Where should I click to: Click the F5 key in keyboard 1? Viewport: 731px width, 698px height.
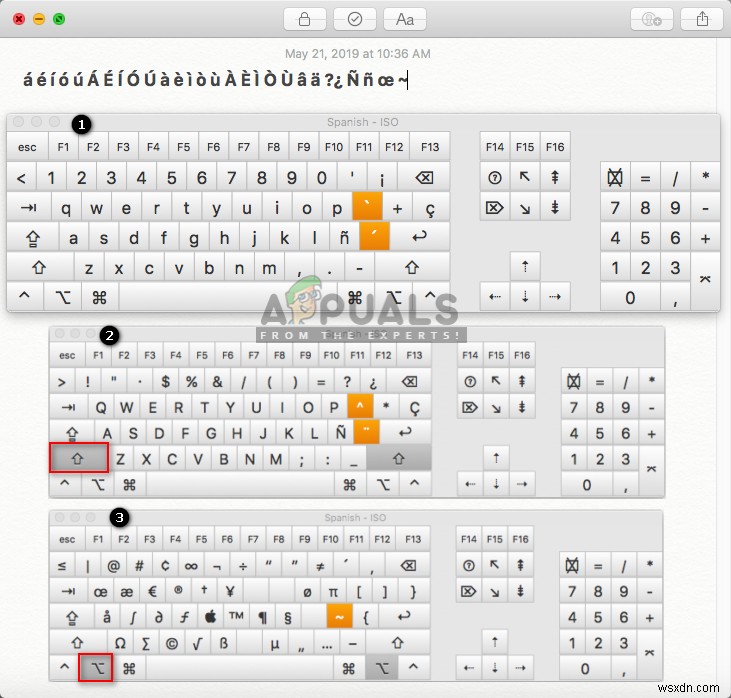point(183,147)
